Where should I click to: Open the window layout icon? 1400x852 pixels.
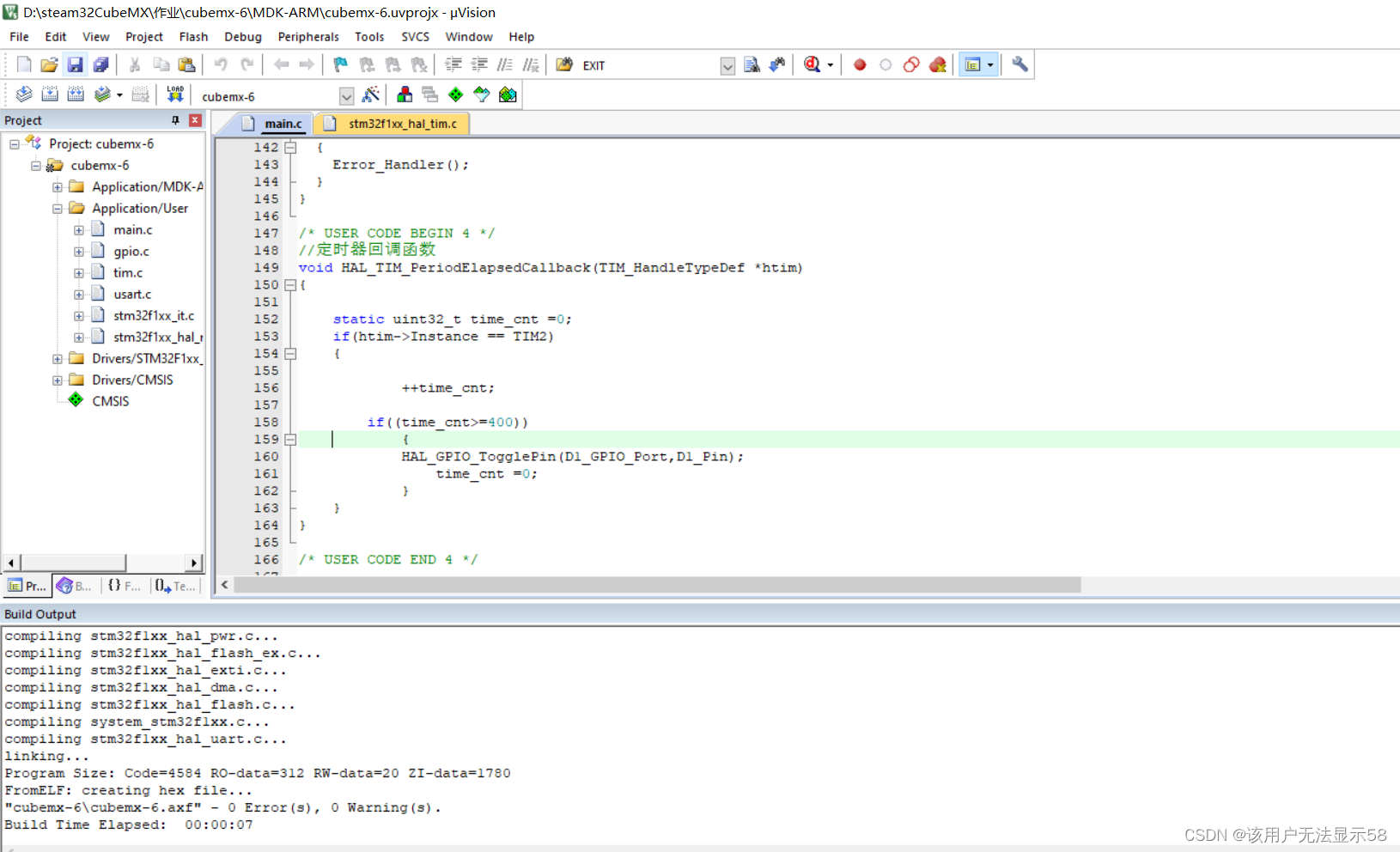point(972,64)
